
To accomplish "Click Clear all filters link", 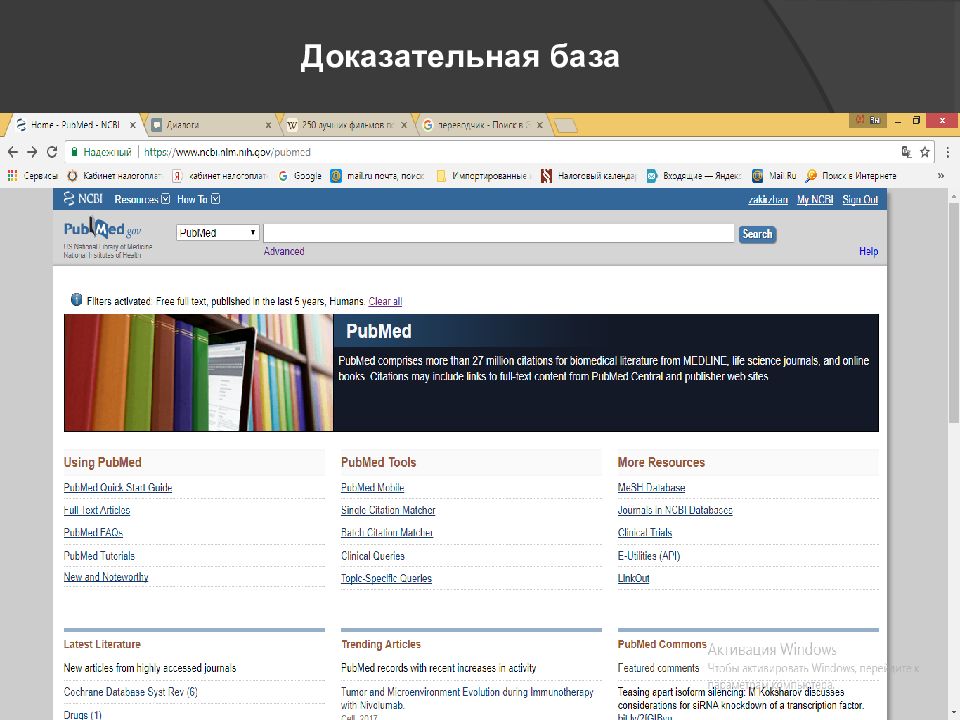I will point(385,301).
